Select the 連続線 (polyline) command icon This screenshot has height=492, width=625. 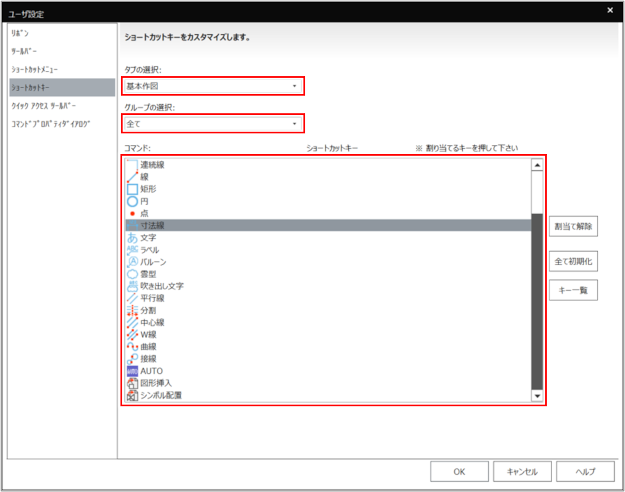click(131, 165)
